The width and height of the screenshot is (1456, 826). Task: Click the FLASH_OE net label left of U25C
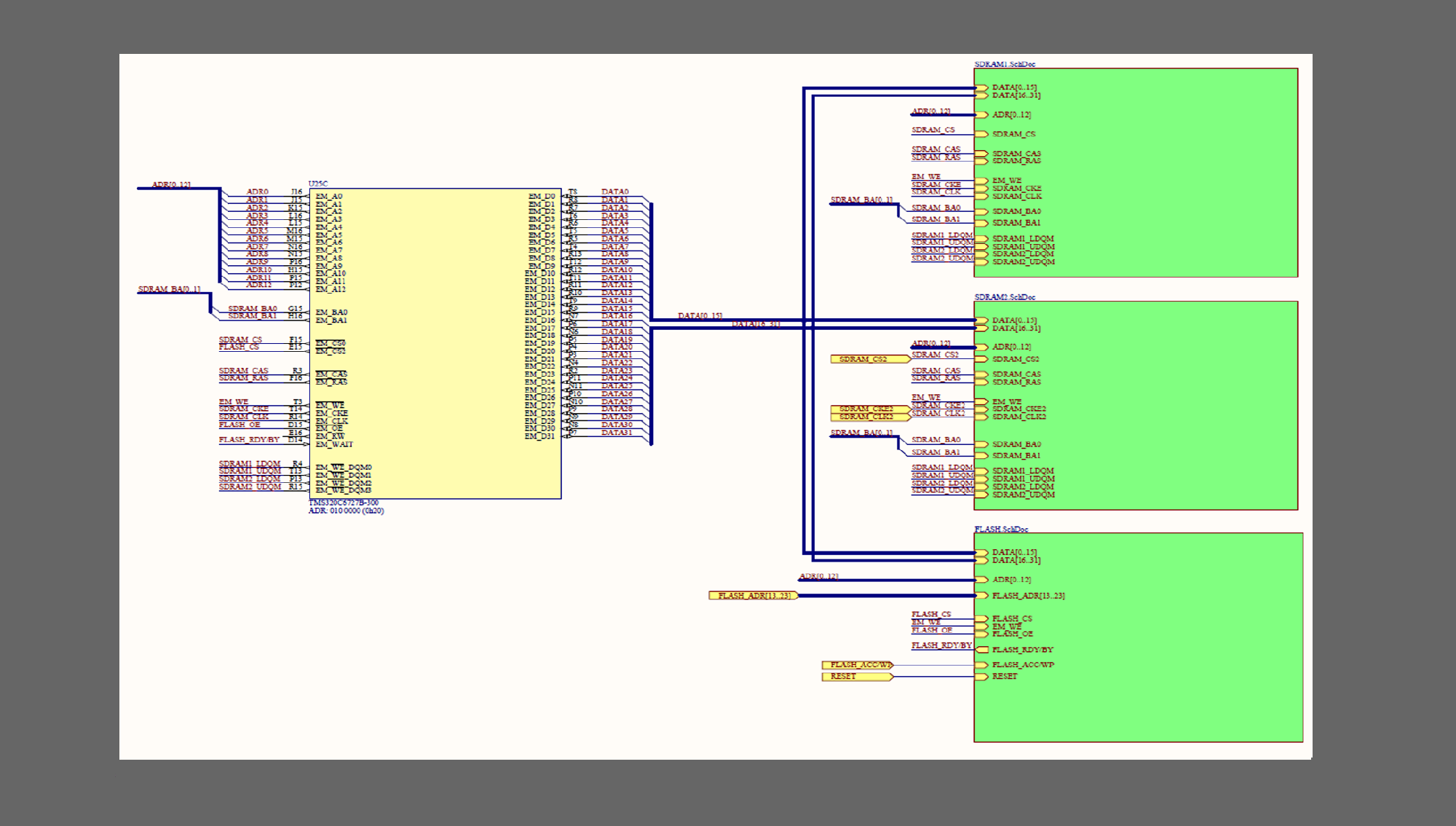[240, 425]
